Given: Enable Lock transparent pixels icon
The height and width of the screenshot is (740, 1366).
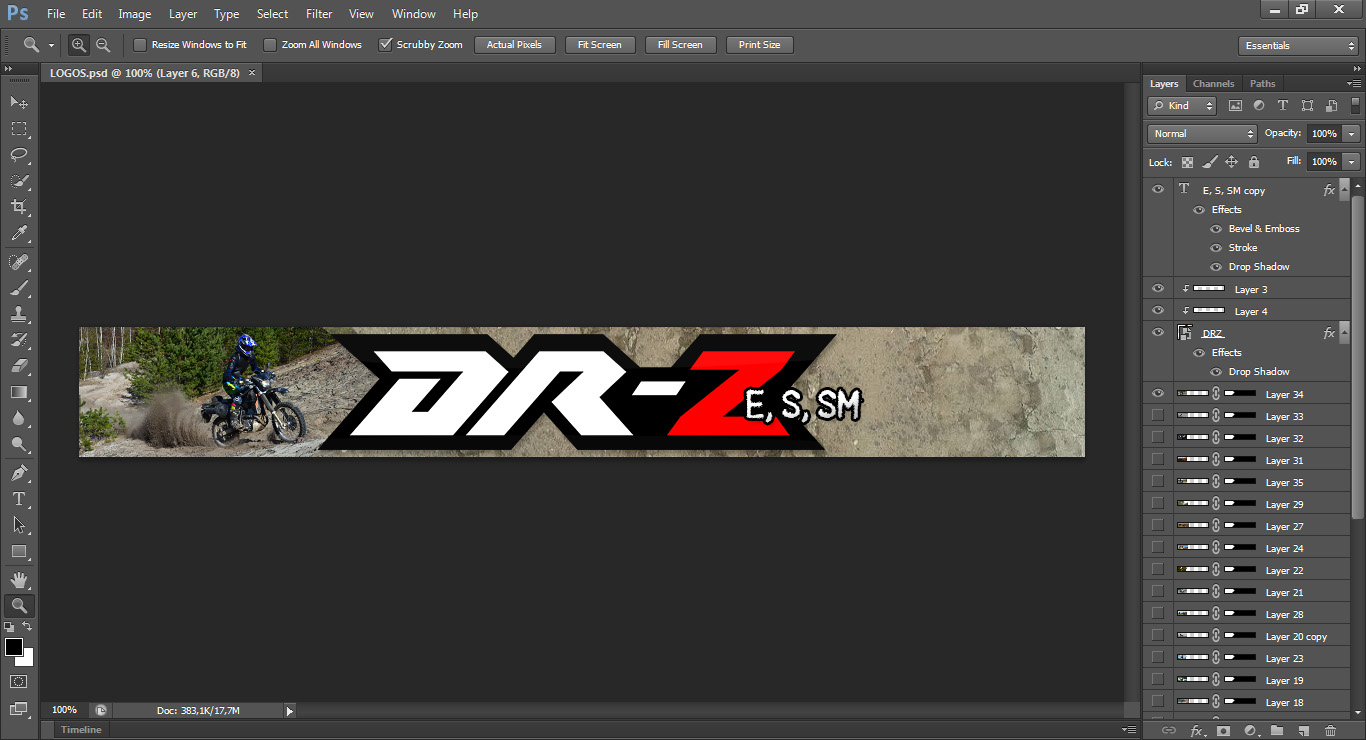Looking at the screenshot, I should tap(1187, 162).
